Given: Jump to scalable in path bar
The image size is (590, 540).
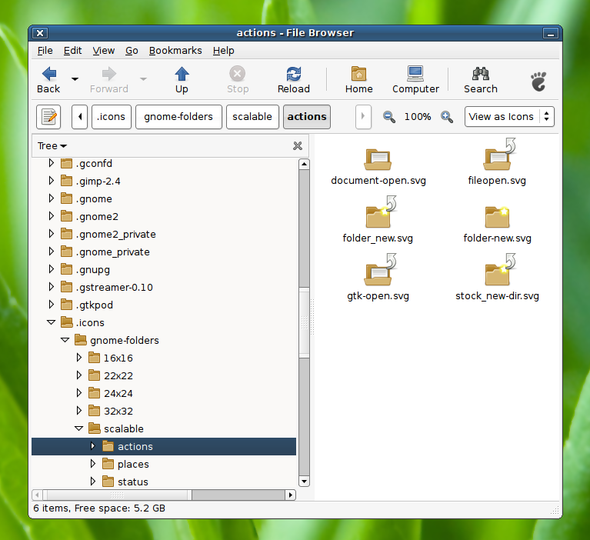Looking at the screenshot, I should click(x=252, y=117).
